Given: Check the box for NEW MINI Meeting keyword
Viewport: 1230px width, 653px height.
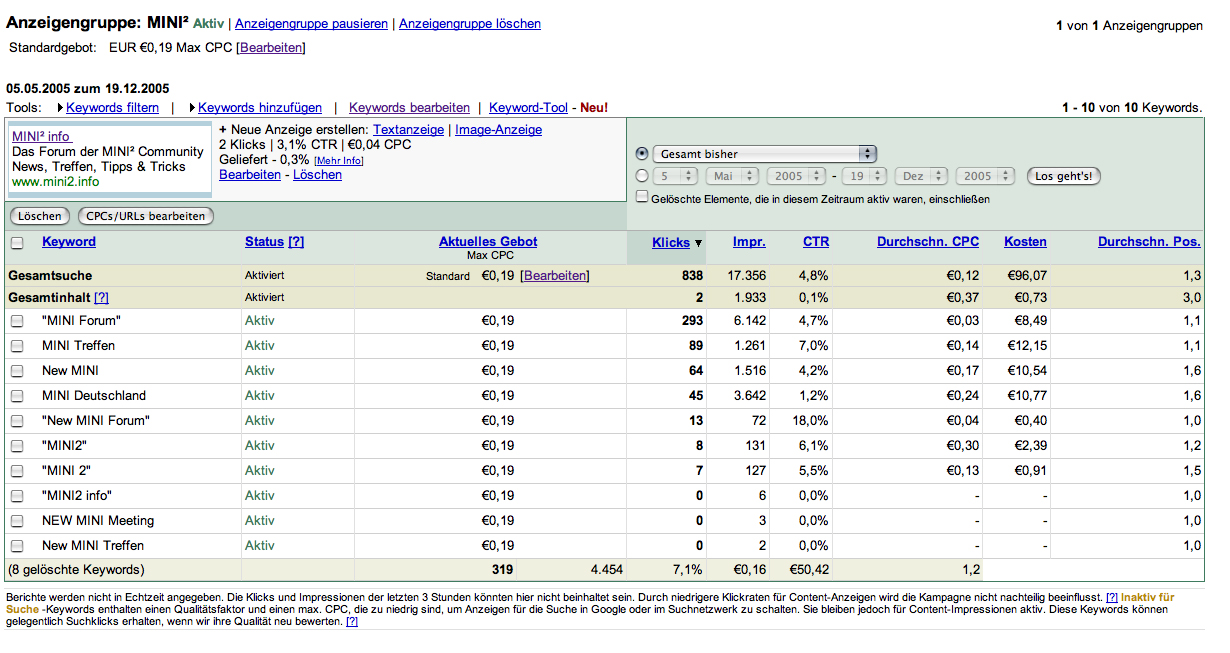Looking at the screenshot, I should pos(17,521).
